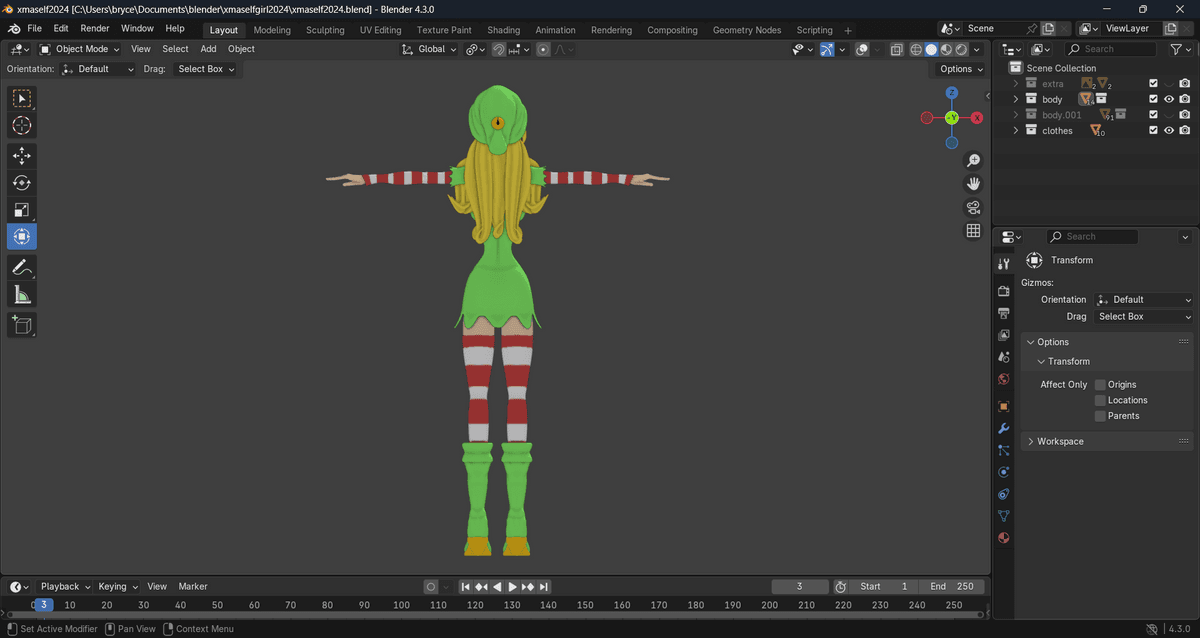This screenshot has width=1200, height=638.
Task: Toggle camera view in the viewport
Action: click(973, 207)
